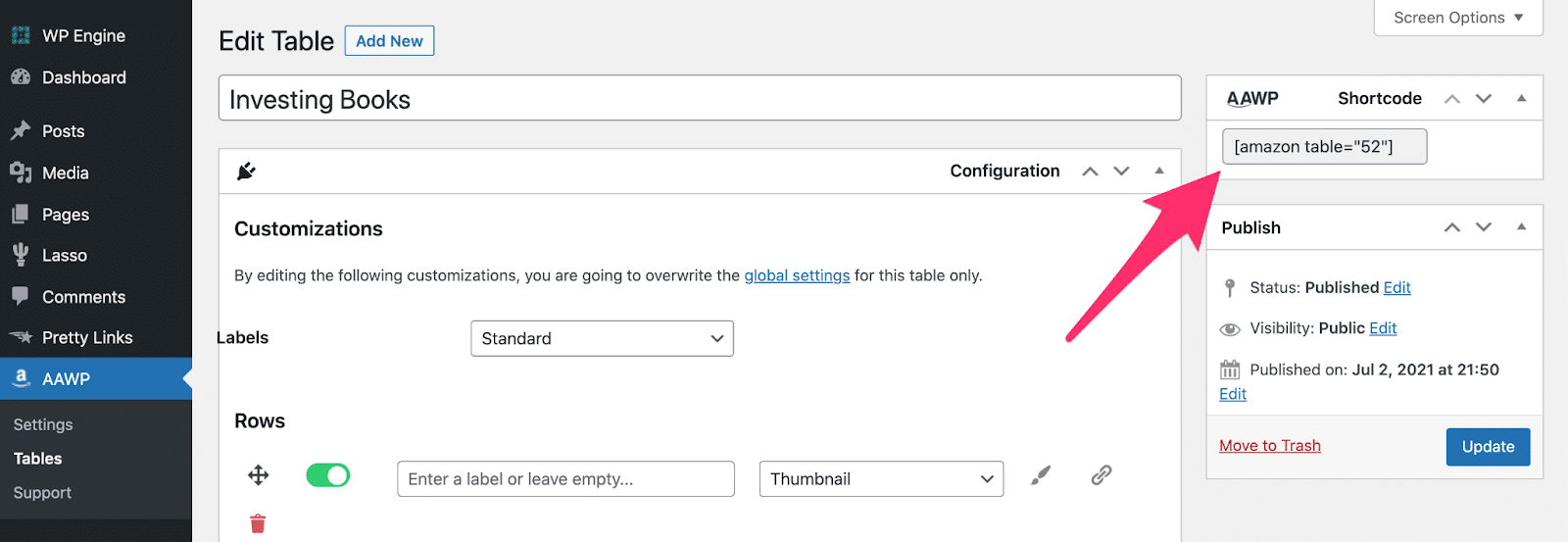Image resolution: width=1568 pixels, height=542 pixels.
Task: Click the Add New button
Action: coord(389,41)
